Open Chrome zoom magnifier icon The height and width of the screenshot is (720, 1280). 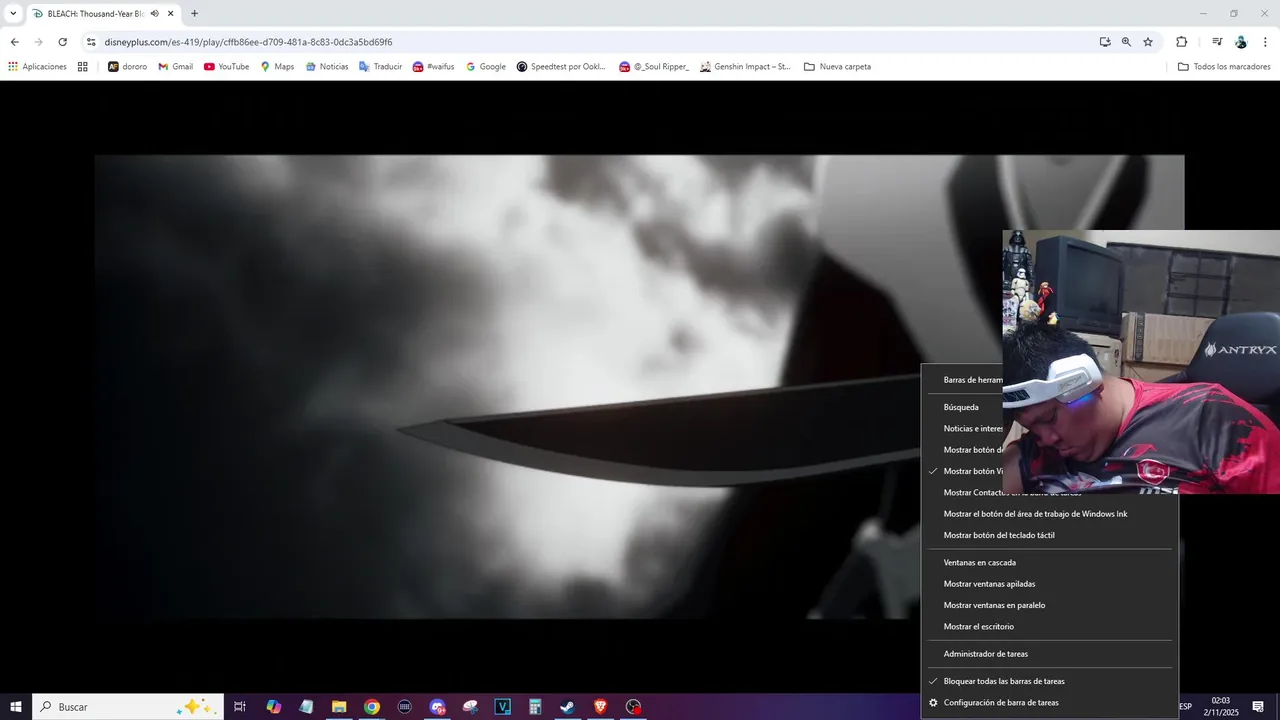point(1126,42)
